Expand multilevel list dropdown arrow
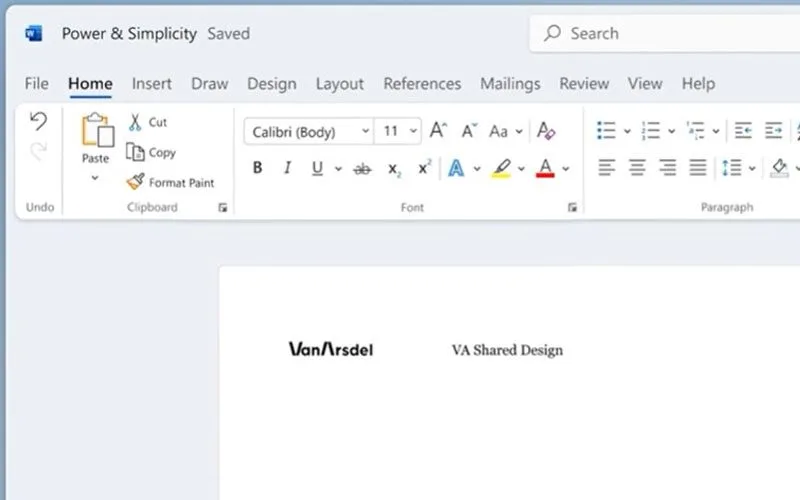The width and height of the screenshot is (800, 500). (x=716, y=132)
